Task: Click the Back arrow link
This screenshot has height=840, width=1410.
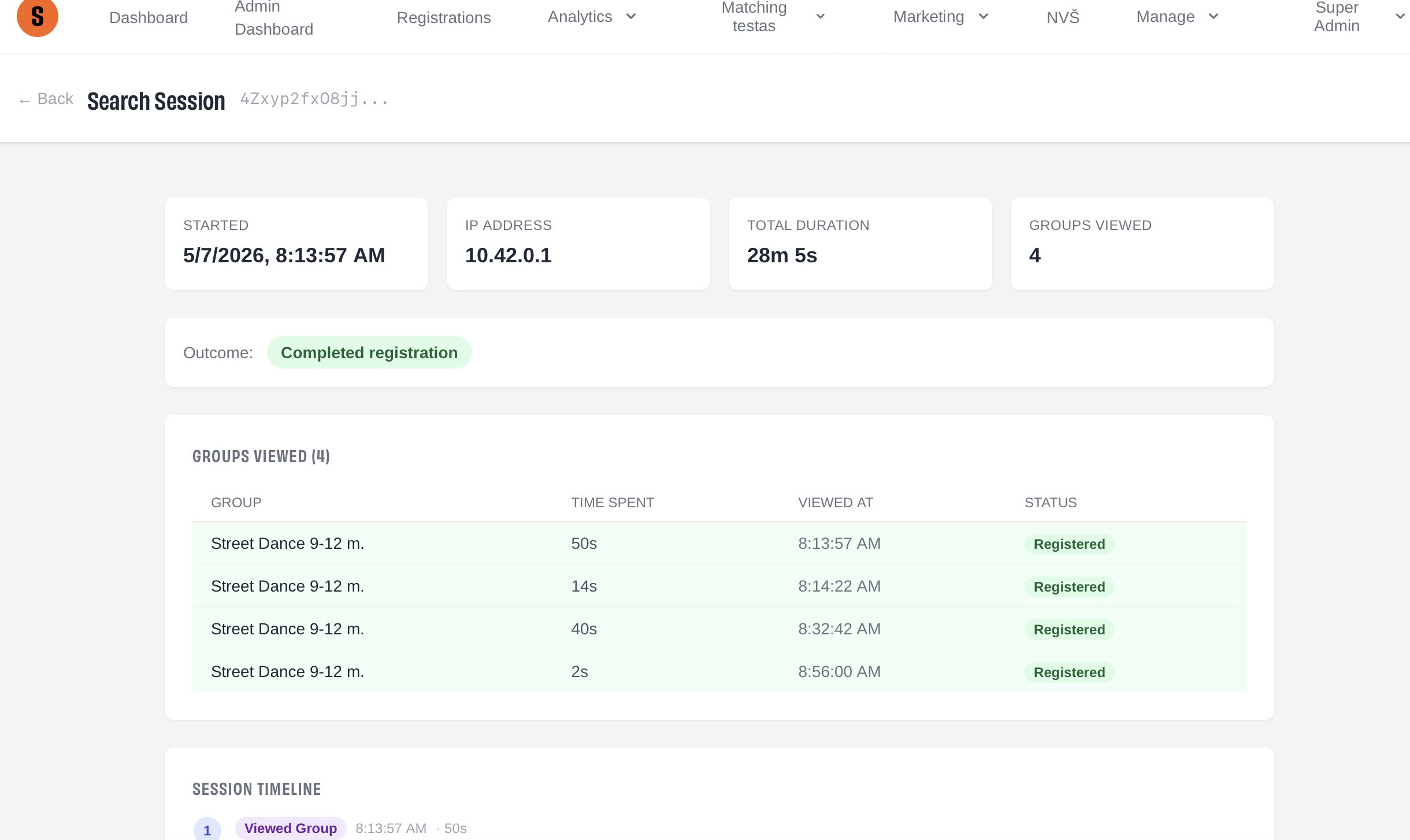Action: tap(46, 99)
